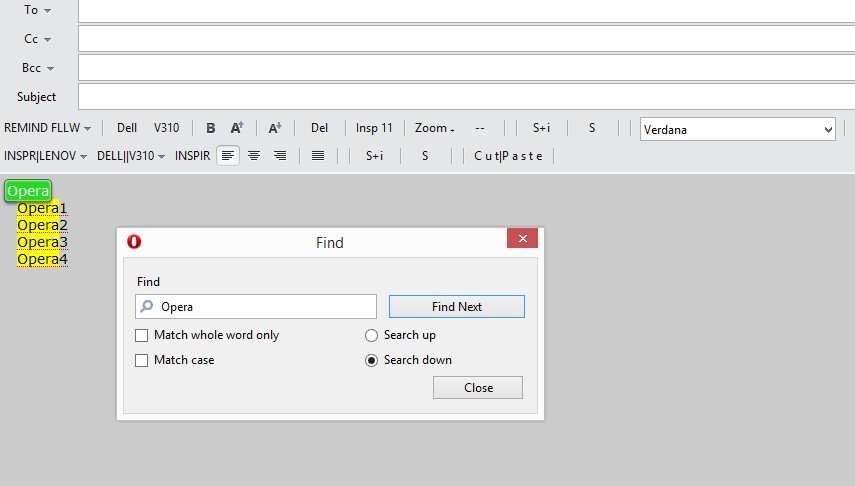
Task: Click the Find text input containing Opera
Action: pos(256,307)
